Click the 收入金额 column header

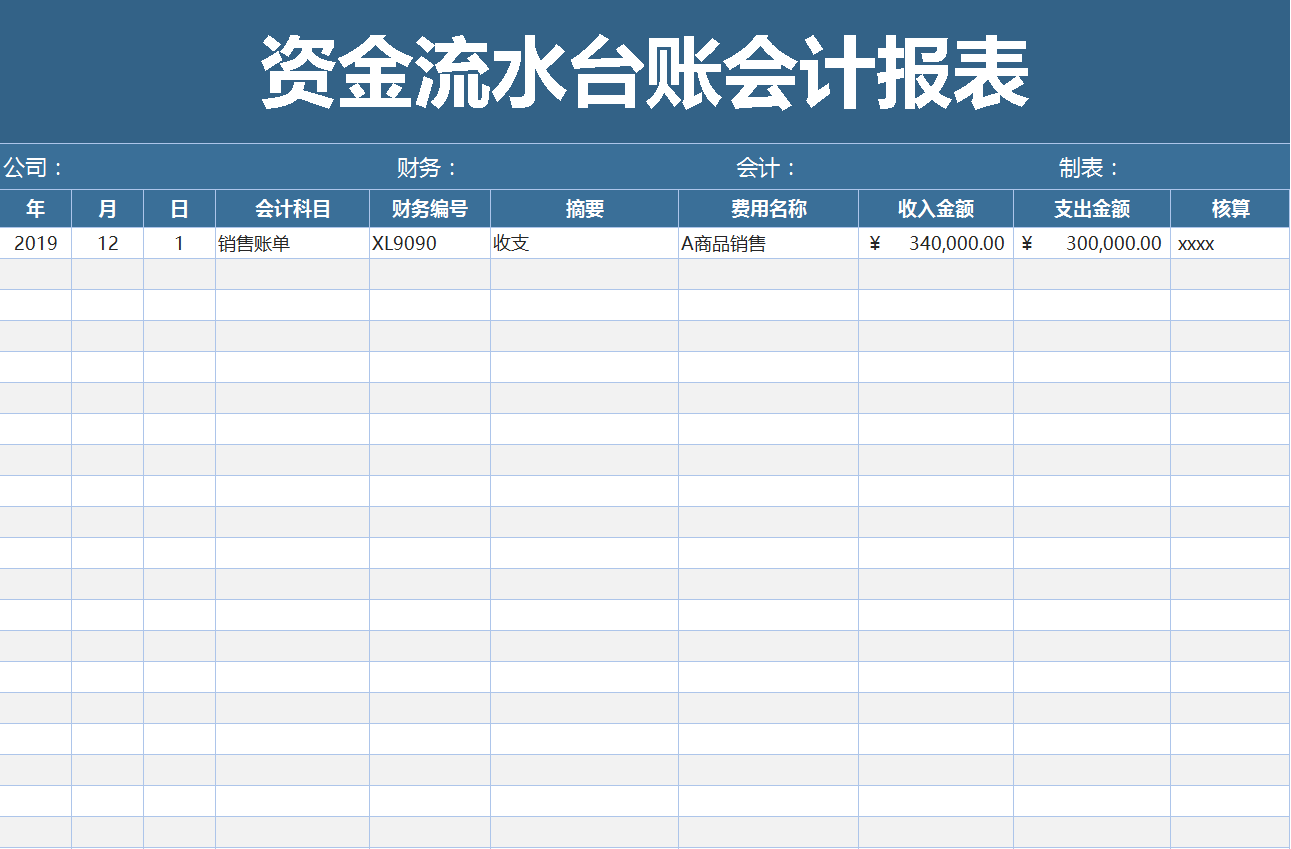[x=936, y=209]
